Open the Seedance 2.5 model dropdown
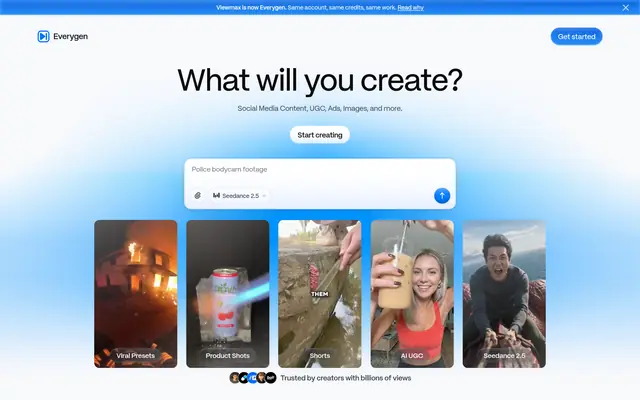The height and width of the screenshot is (400, 640). pos(239,196)
